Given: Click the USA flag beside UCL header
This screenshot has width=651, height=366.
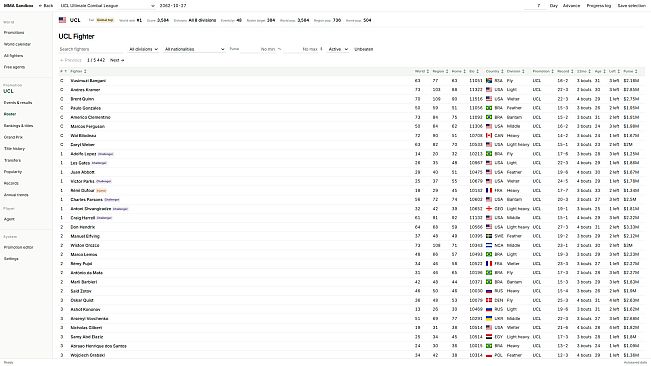Looking at the screenshot, I should point(62,20).
